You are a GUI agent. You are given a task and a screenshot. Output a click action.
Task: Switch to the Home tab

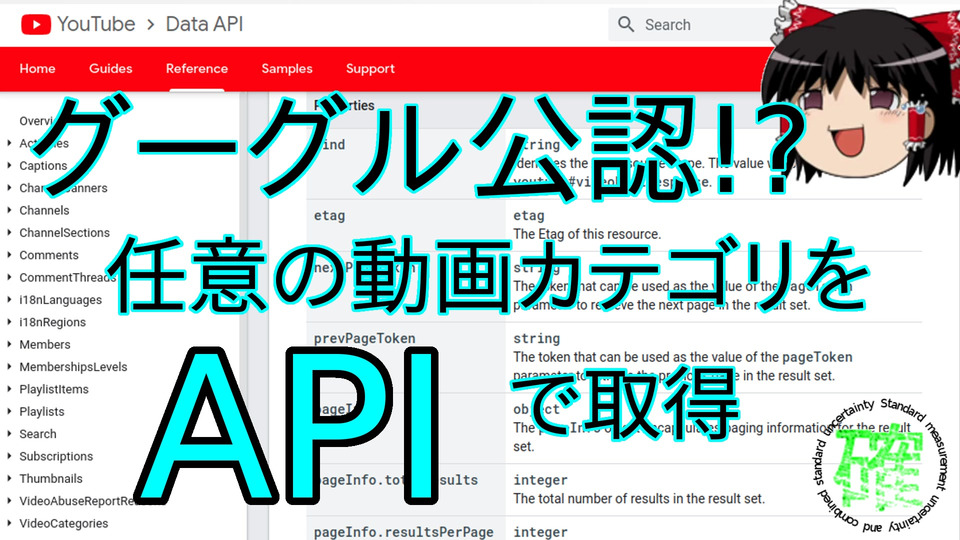pyautogui.click(x=37, y=69)
